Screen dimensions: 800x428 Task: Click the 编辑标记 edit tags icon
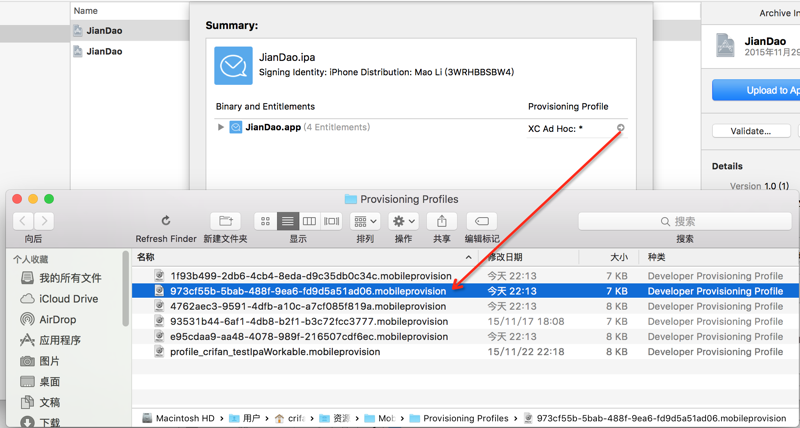[x=482, y=221]
